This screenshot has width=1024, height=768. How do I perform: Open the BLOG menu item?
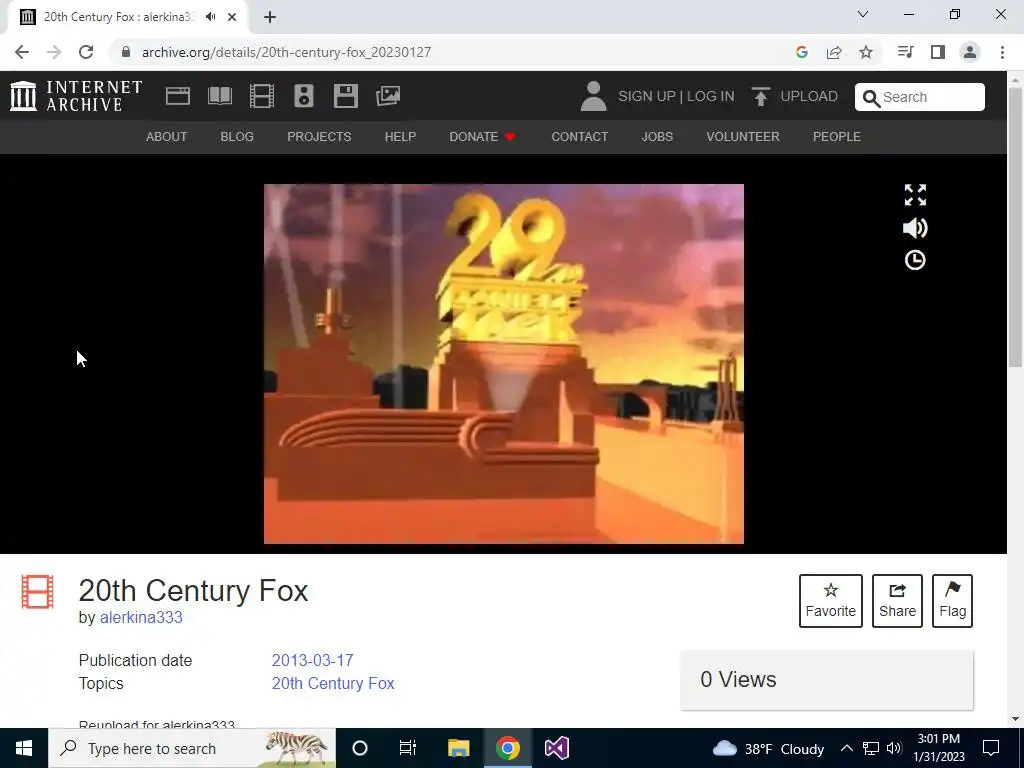point(237,136)
